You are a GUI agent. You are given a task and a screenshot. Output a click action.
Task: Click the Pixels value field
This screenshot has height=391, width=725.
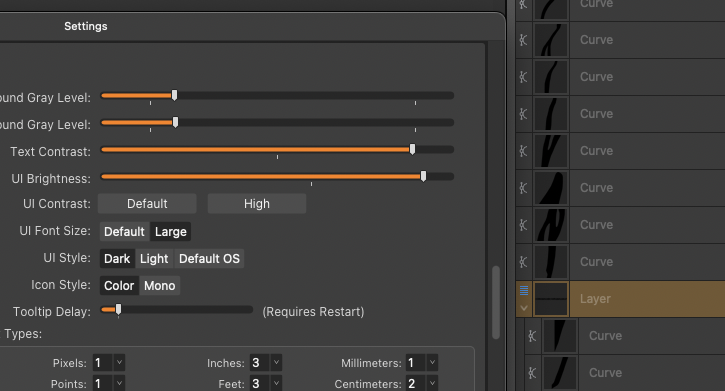tap(103, 363)
